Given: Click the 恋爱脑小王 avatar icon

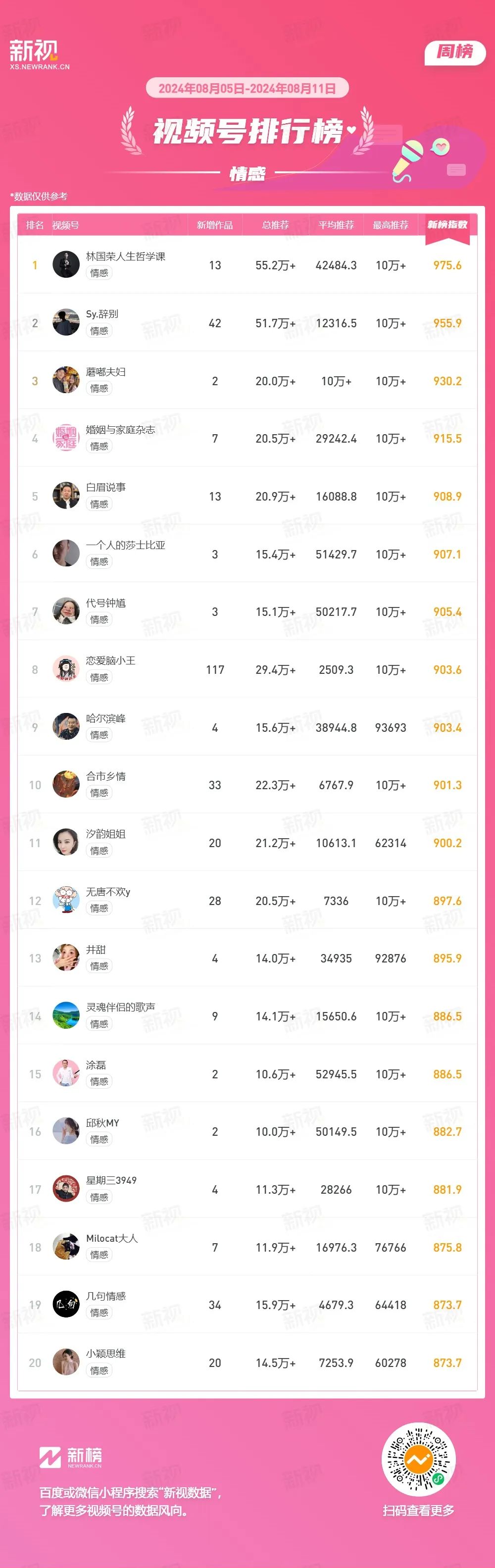Looking at the screenshot, I should [x=66, y=669].
